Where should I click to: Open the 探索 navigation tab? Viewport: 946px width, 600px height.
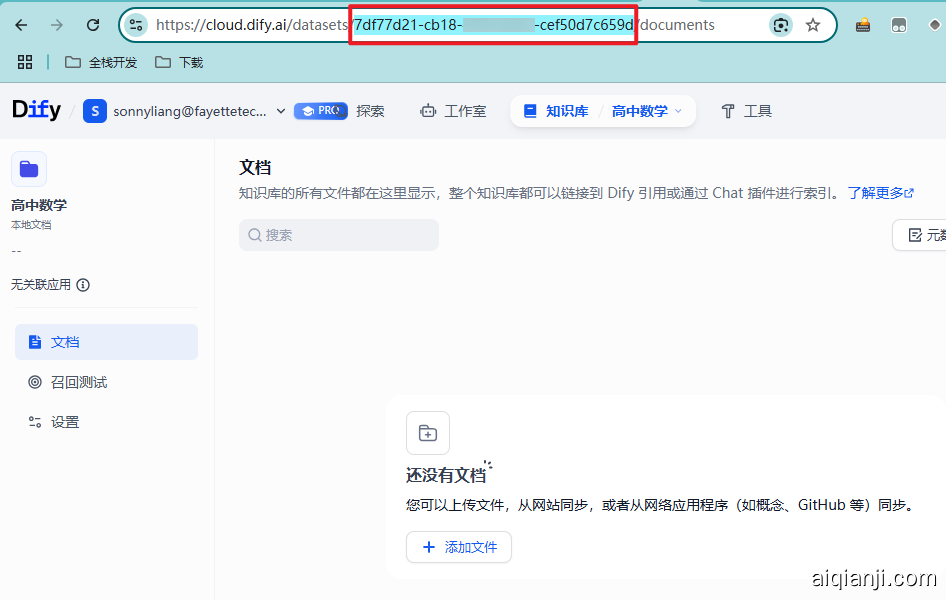click(370, 111)
